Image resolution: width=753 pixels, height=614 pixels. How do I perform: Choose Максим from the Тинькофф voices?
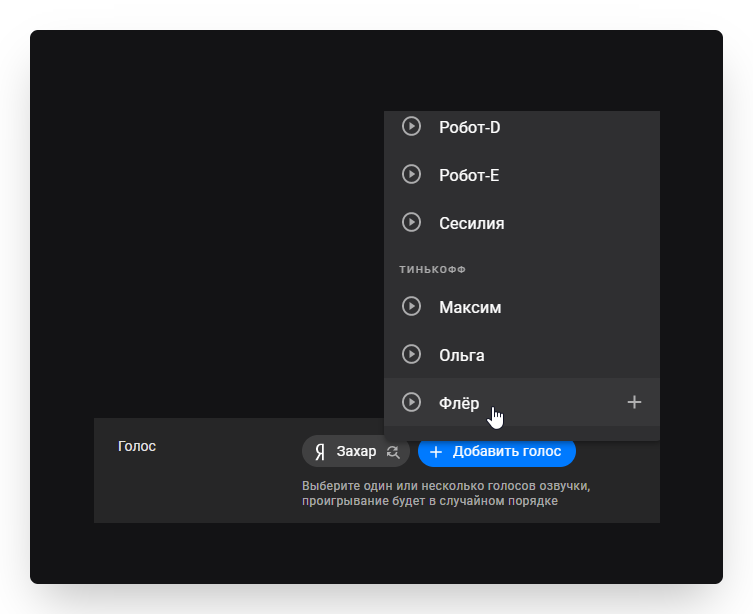click(522, 306)
